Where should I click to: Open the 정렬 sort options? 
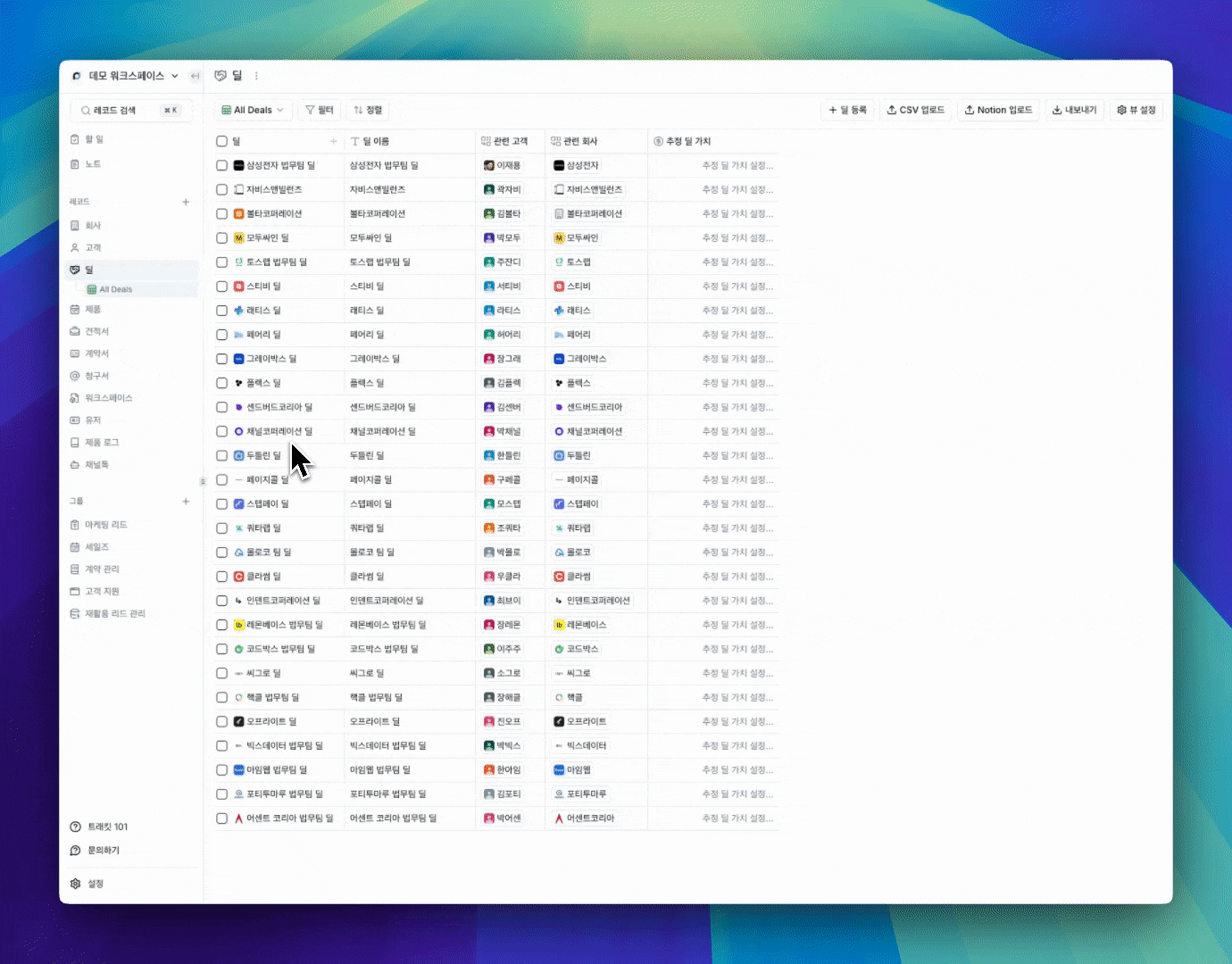[368, 110]
